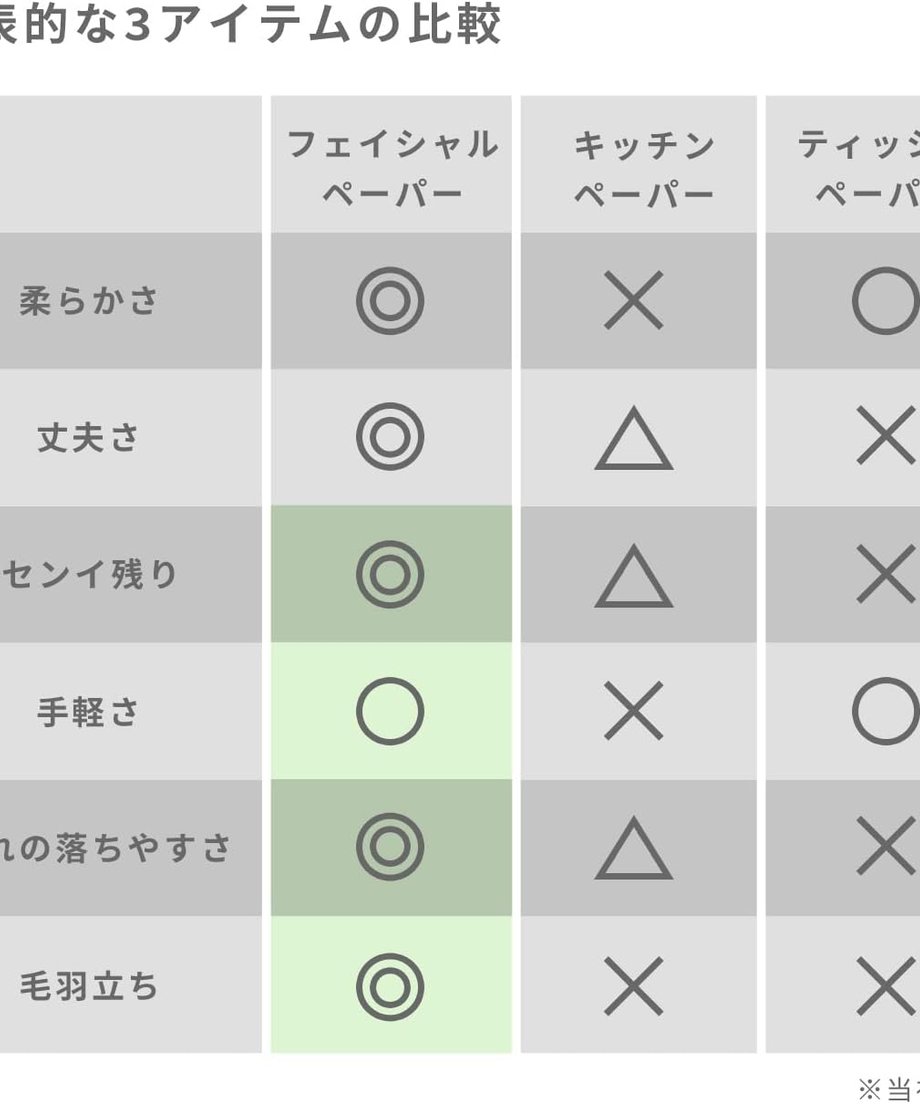Image resolution: width=920 pixels, height=1104 pixels.
Task: Click the 手軽さ row label
Action: [x=89, y=712]
